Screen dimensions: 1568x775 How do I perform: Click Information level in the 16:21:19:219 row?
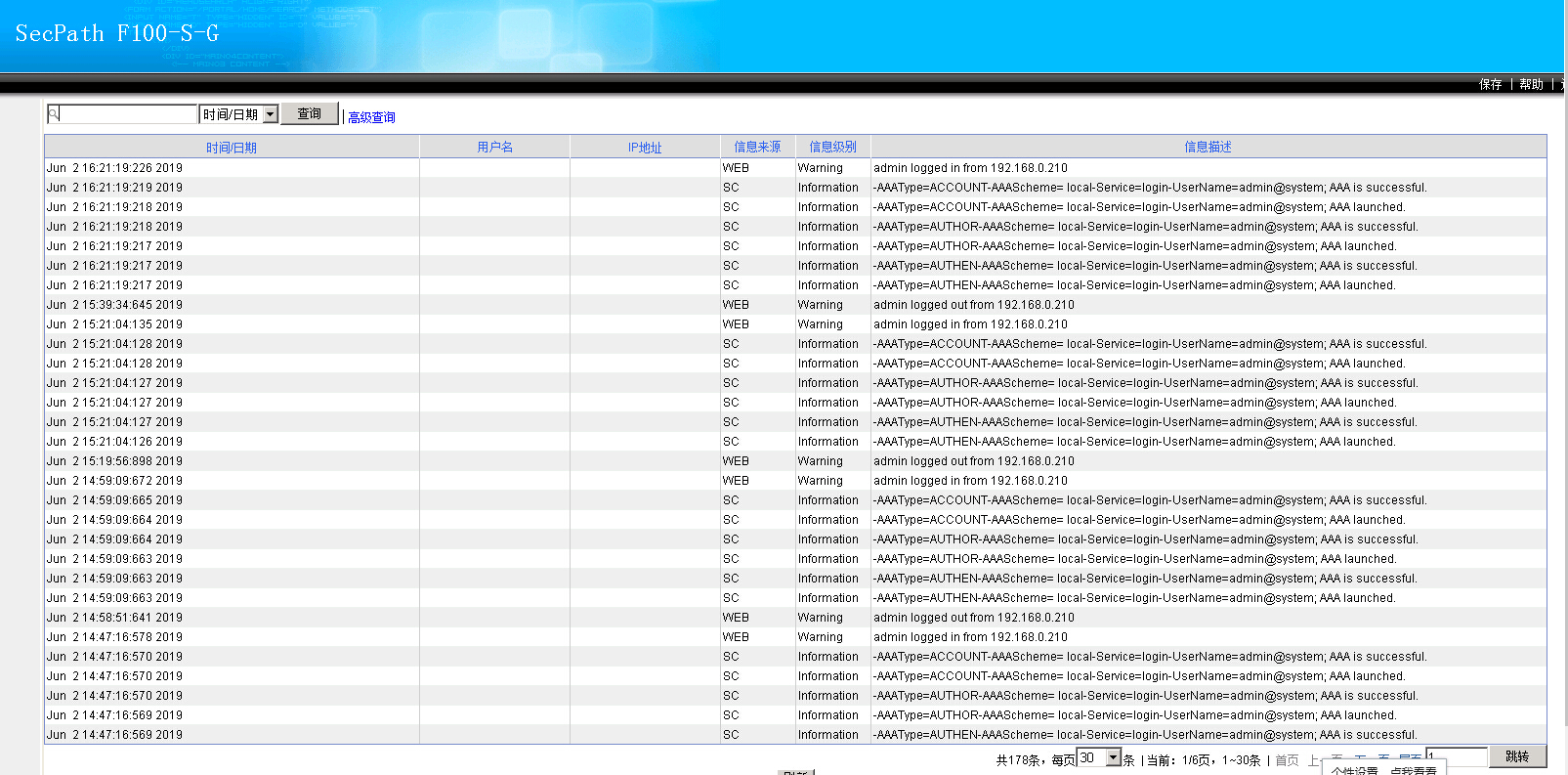click(x=827, y=188)
